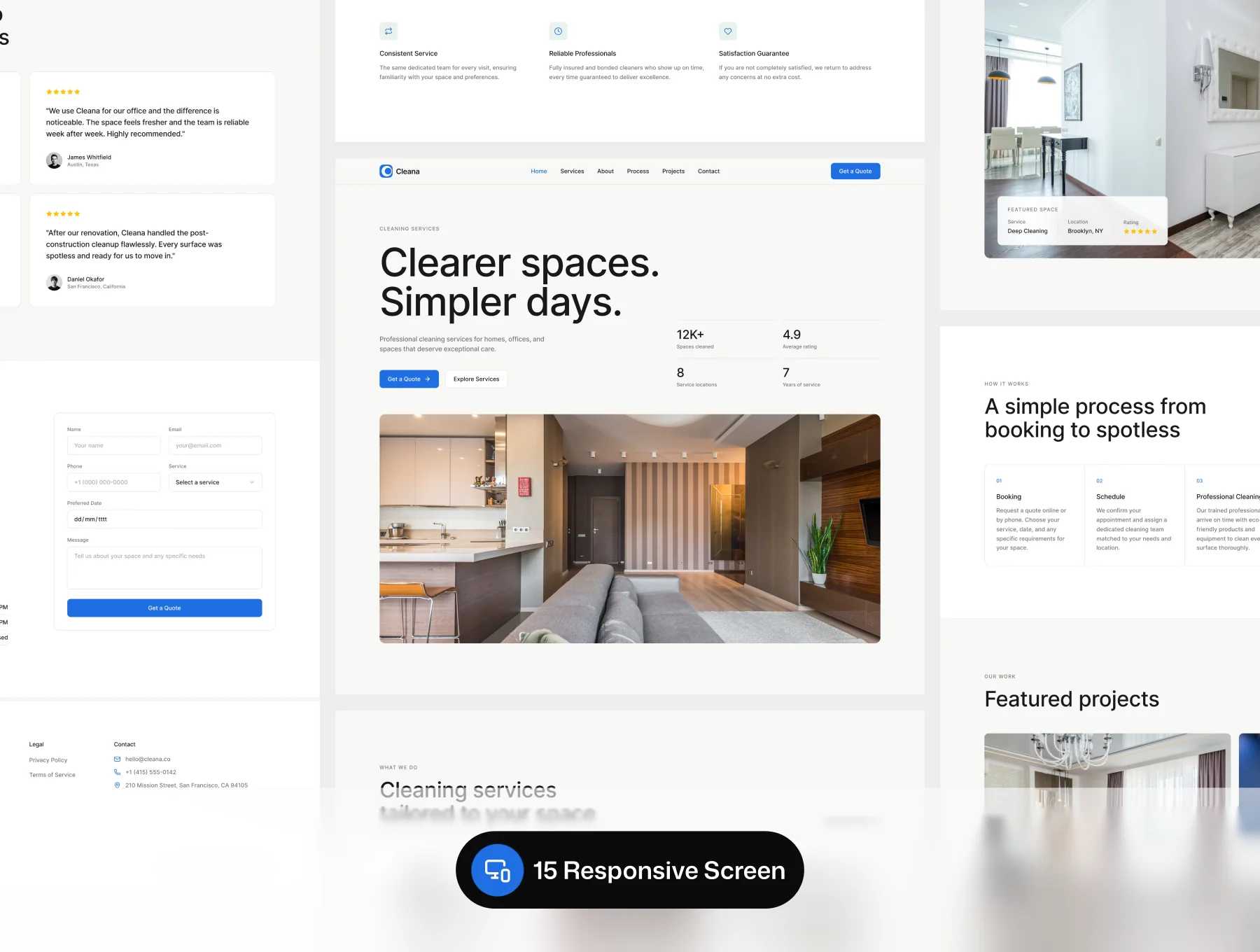Screen dimensions: 1260x952
Task: Click the Reliable Professionals clock icon
Action: [558, 31]
